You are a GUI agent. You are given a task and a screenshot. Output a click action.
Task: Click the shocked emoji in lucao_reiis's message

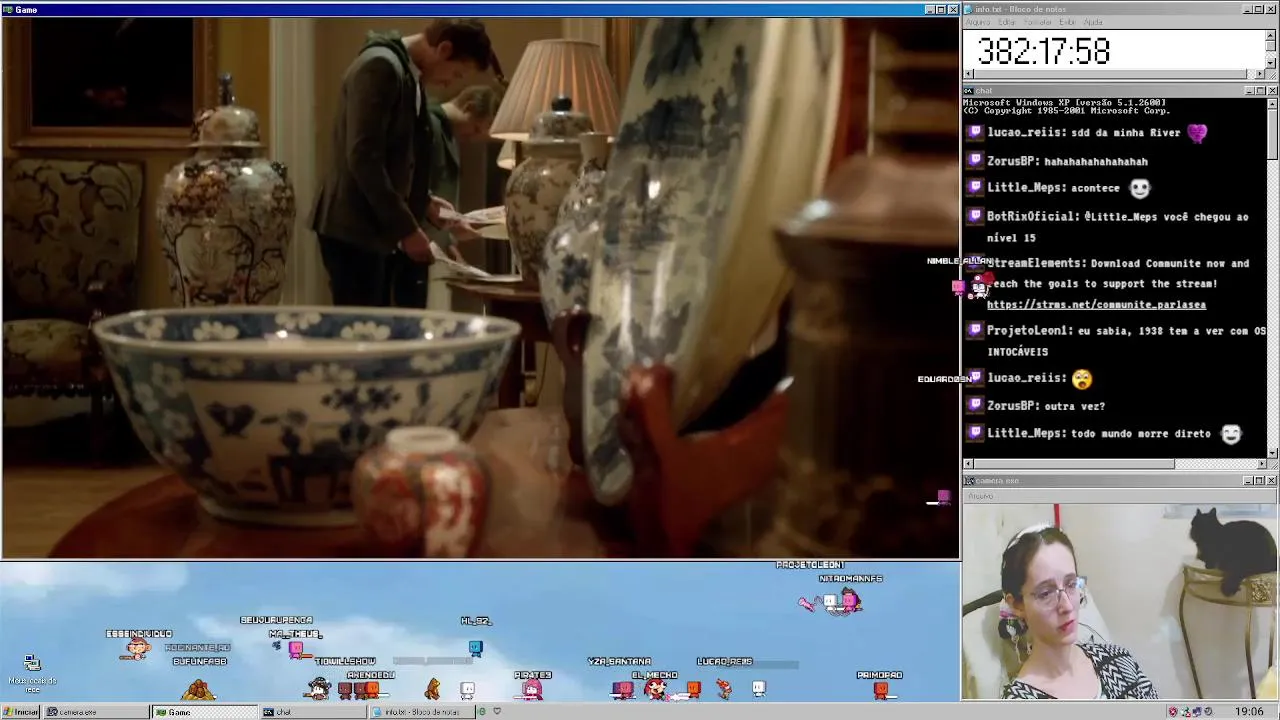click(1081, 379)
